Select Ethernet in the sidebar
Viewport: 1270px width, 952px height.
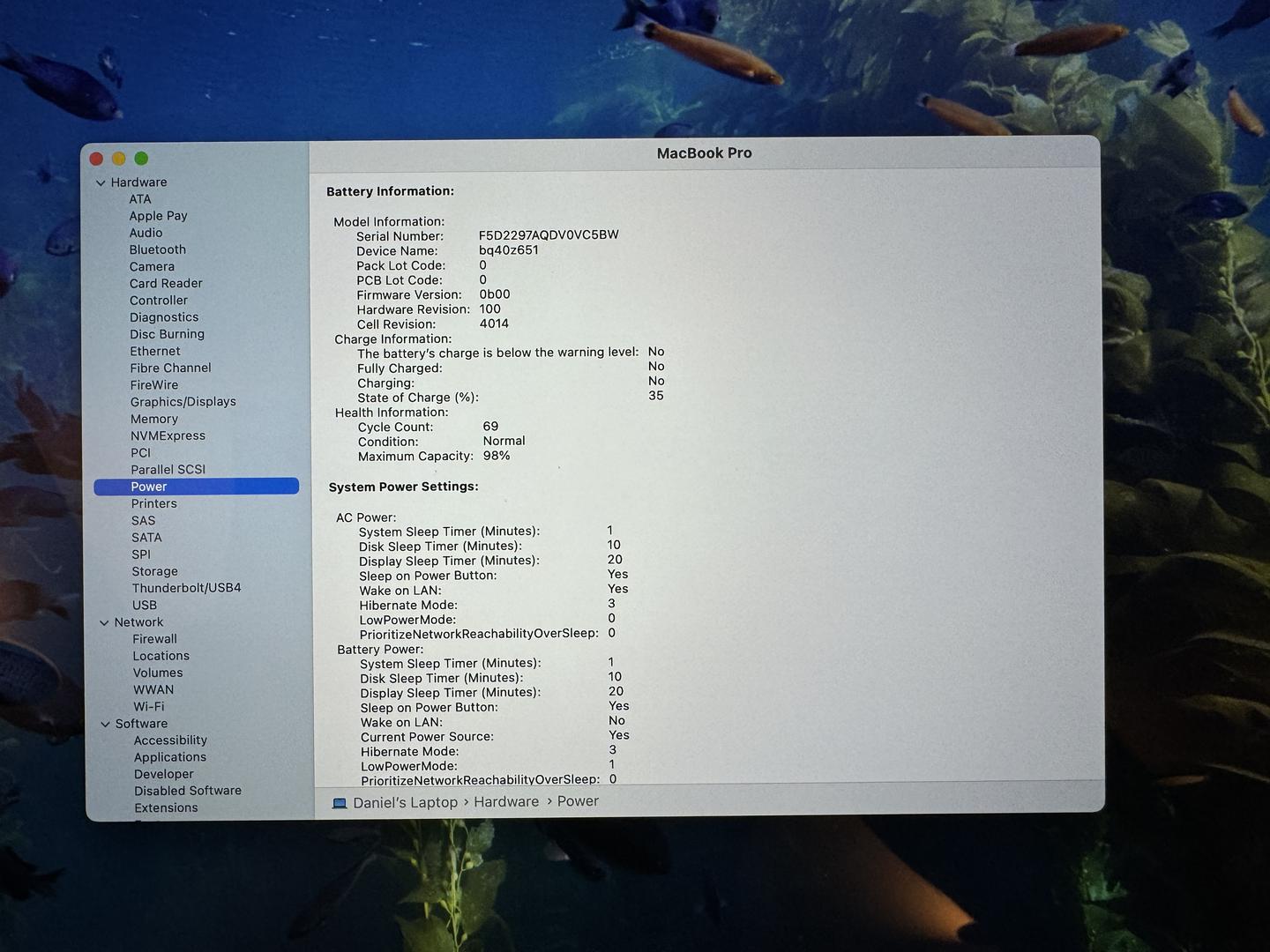click(155, 351)
